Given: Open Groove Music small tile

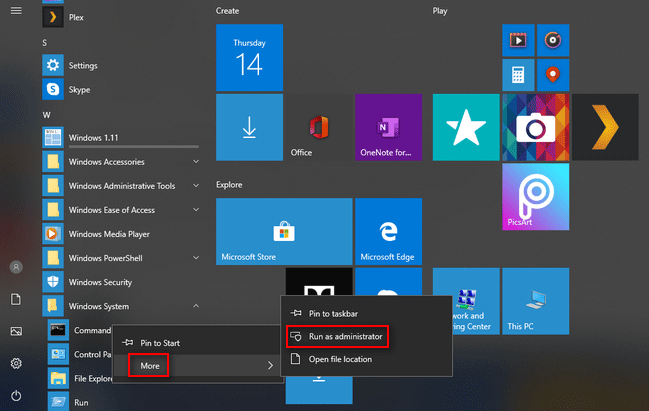Looking at the screenshot, I should pyautogui.click(x=553, y=40).
